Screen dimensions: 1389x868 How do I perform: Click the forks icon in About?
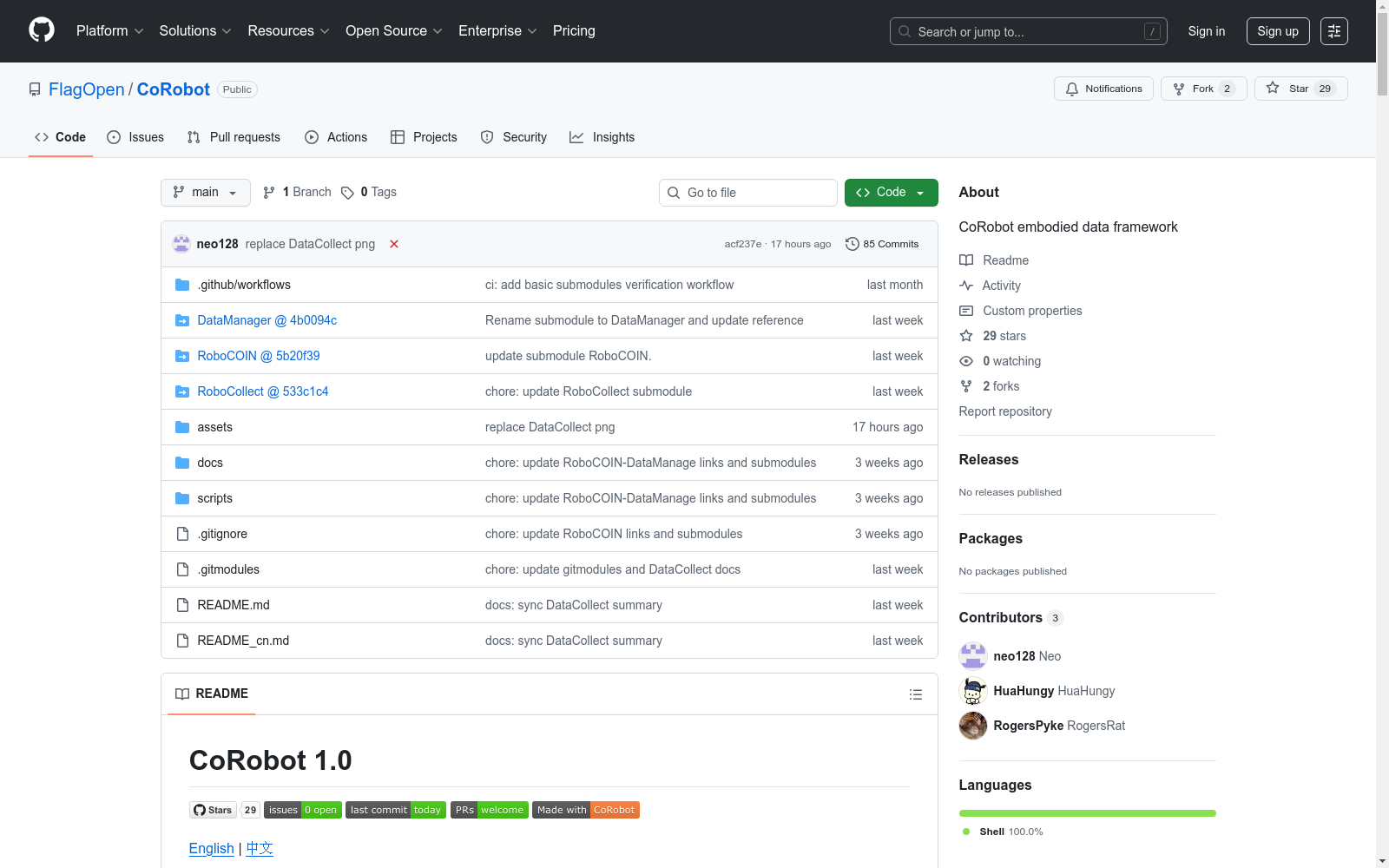(x=966, y=386)
